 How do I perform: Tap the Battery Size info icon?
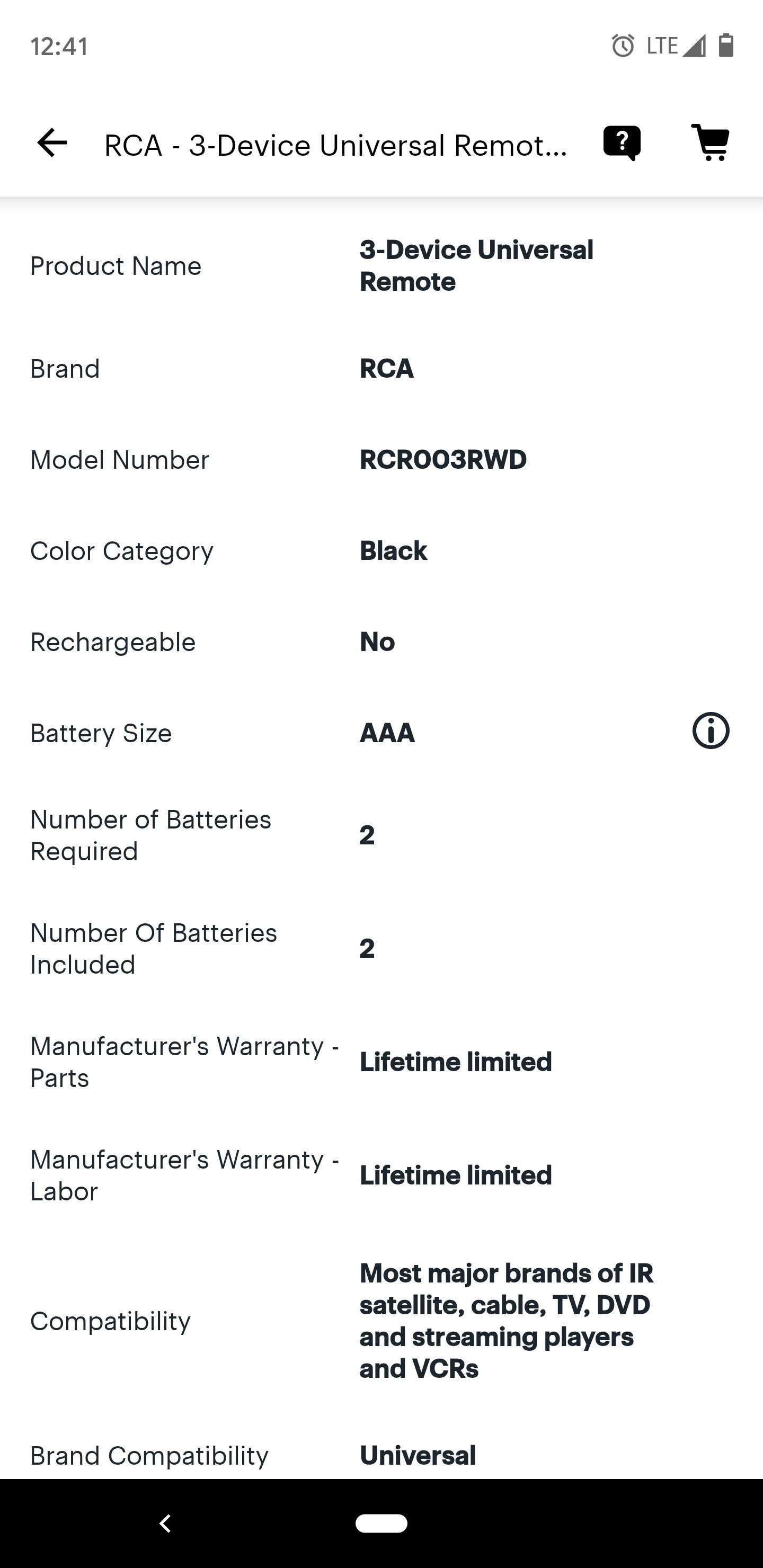pyautogui.click(x=711, y=730)
